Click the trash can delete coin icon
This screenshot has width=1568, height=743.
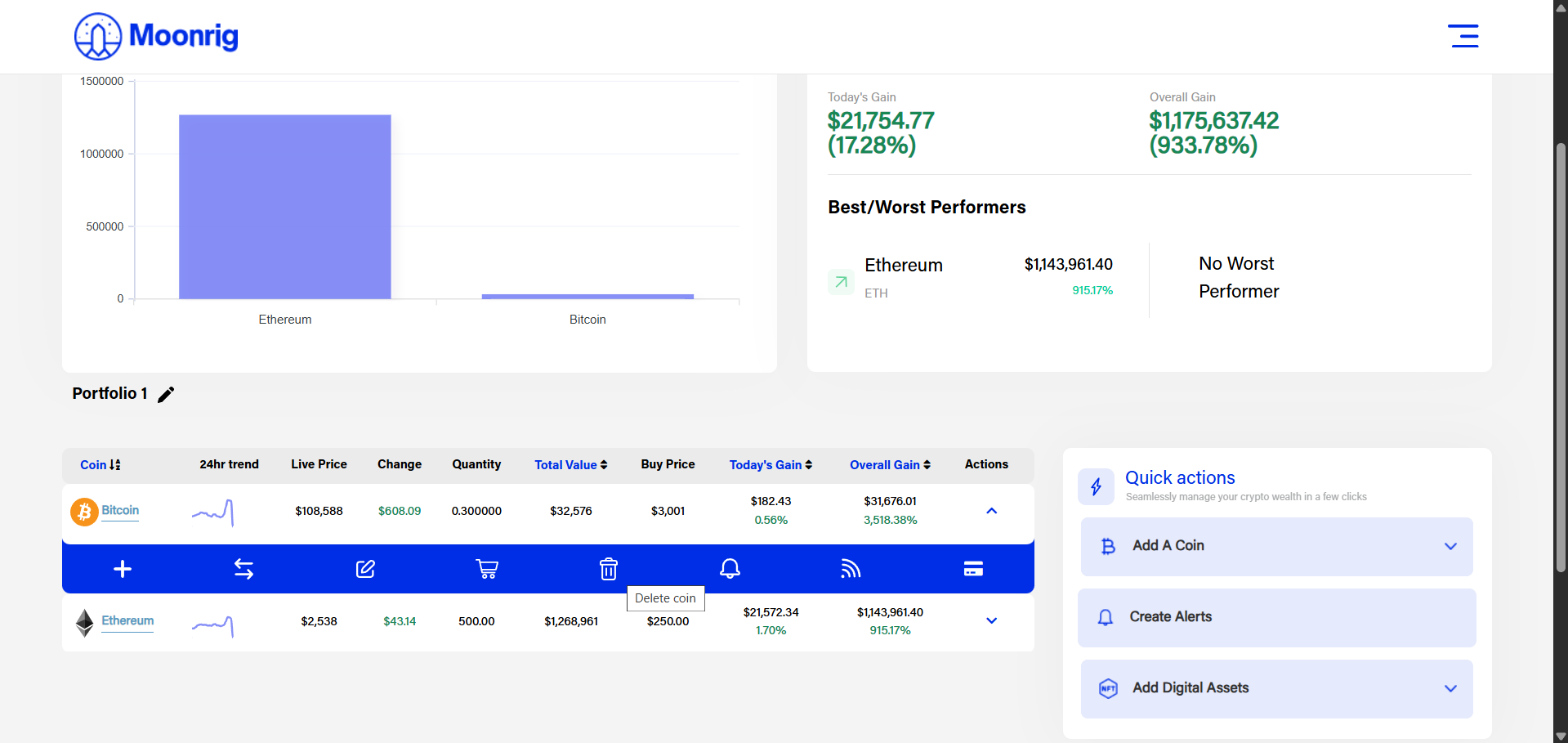[609, 569]
